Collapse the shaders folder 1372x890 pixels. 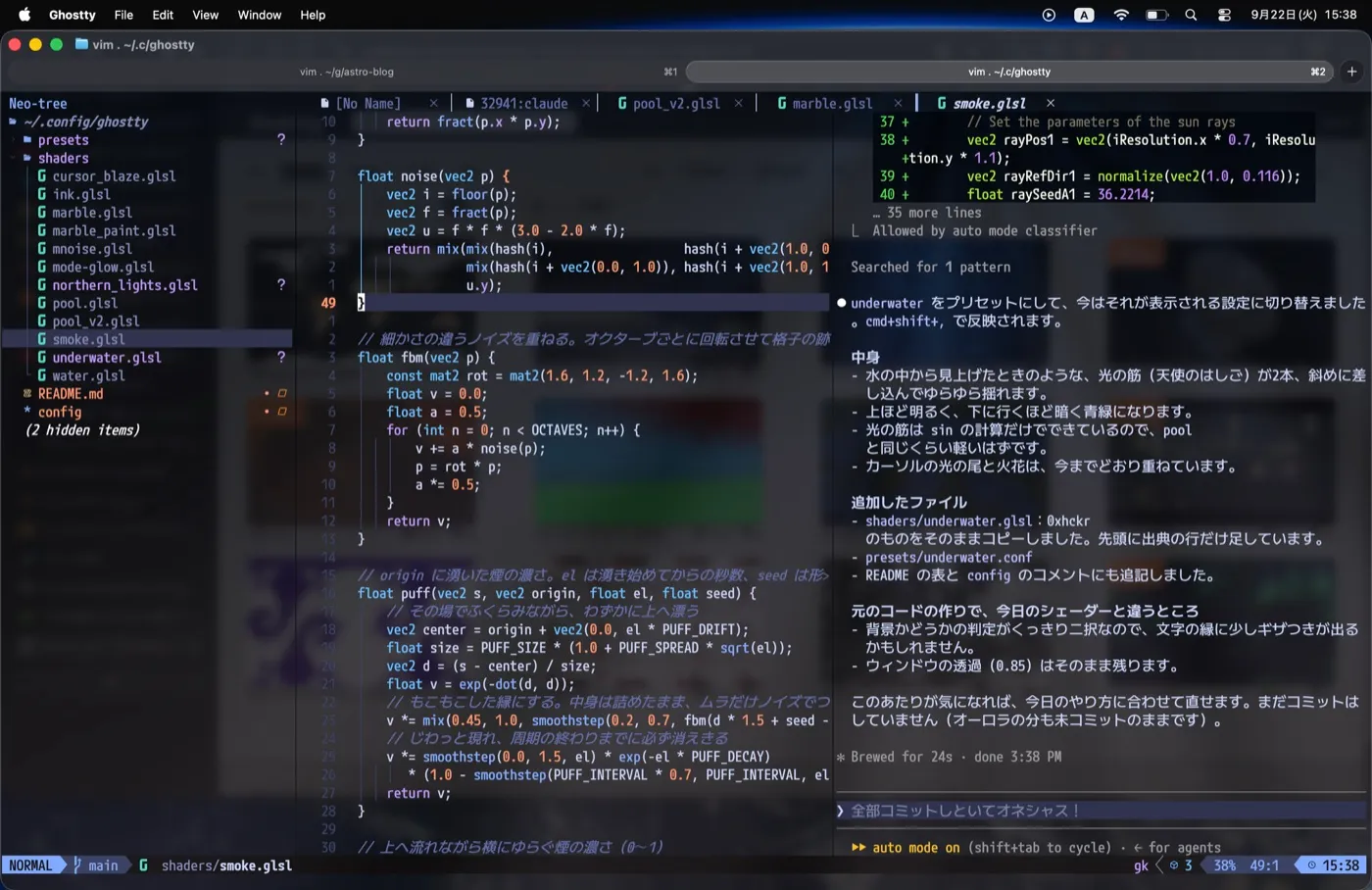(64, 158)
